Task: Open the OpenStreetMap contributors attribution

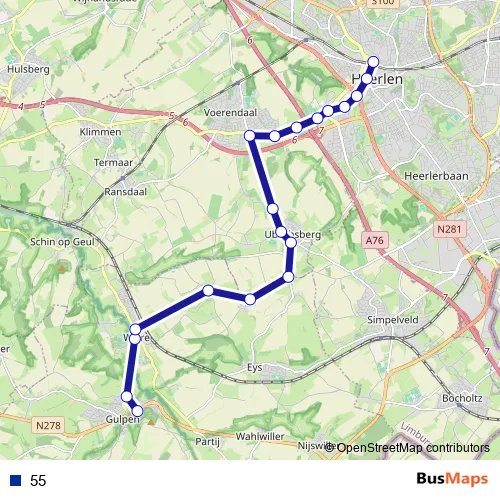Action: [x=408, y=447]
